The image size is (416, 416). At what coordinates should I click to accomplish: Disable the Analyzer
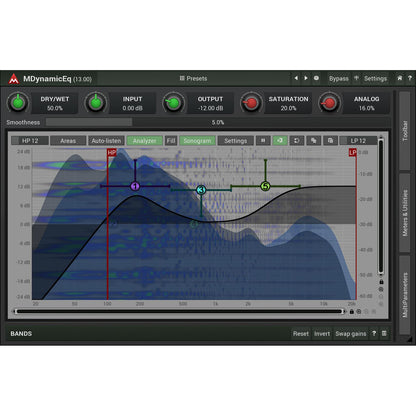pos(144,141)
